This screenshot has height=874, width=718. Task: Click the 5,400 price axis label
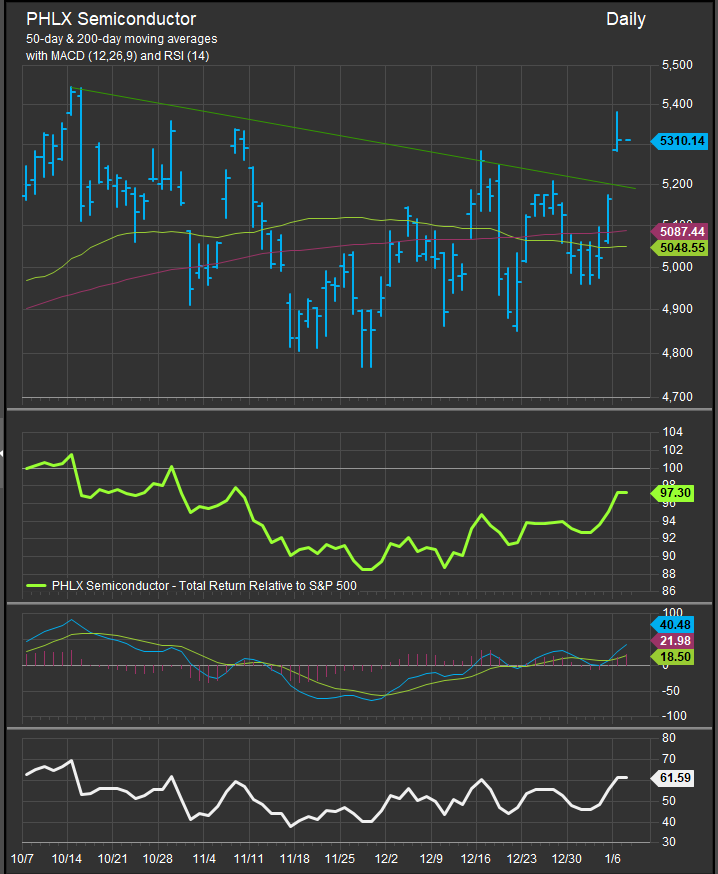[677, 104]
